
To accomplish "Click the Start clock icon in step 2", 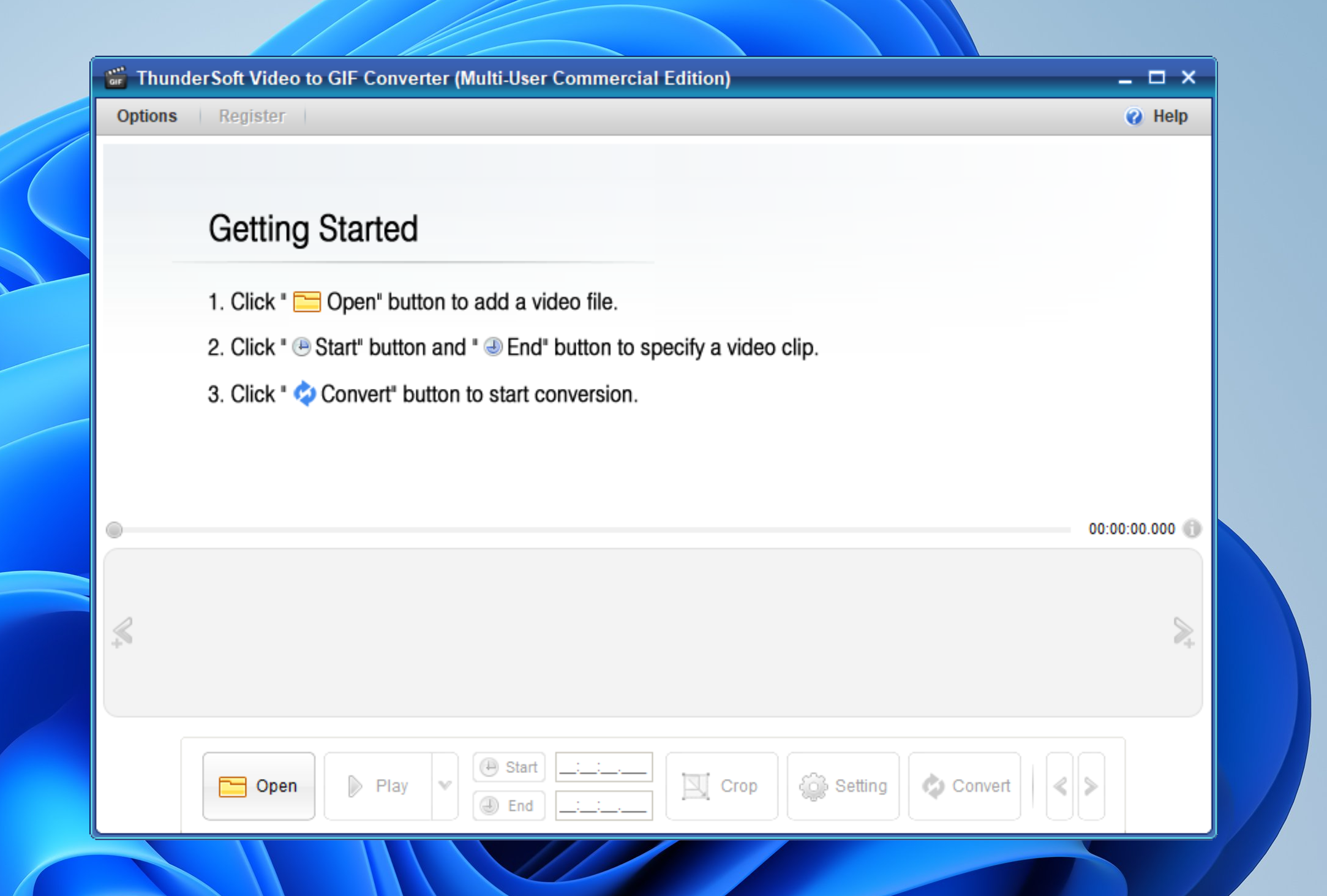I will [x=301, y=347].
